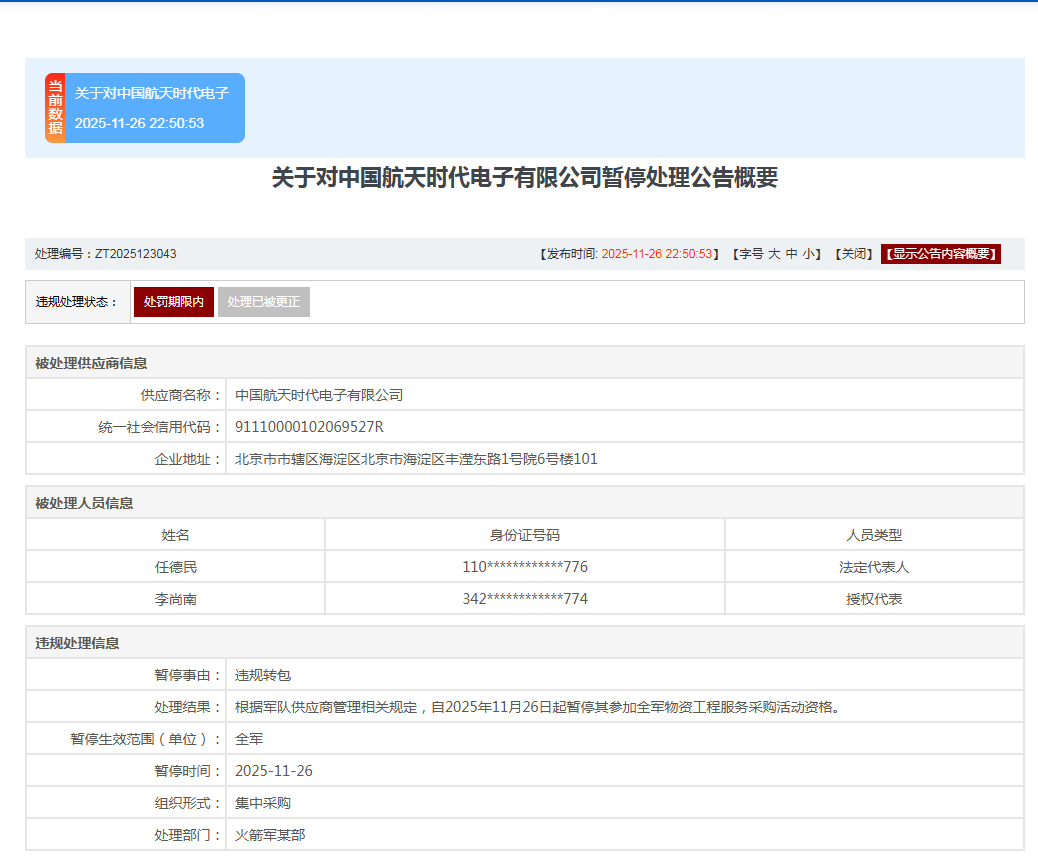
Task: Close the page via 关闭 link
Action: 853,254
